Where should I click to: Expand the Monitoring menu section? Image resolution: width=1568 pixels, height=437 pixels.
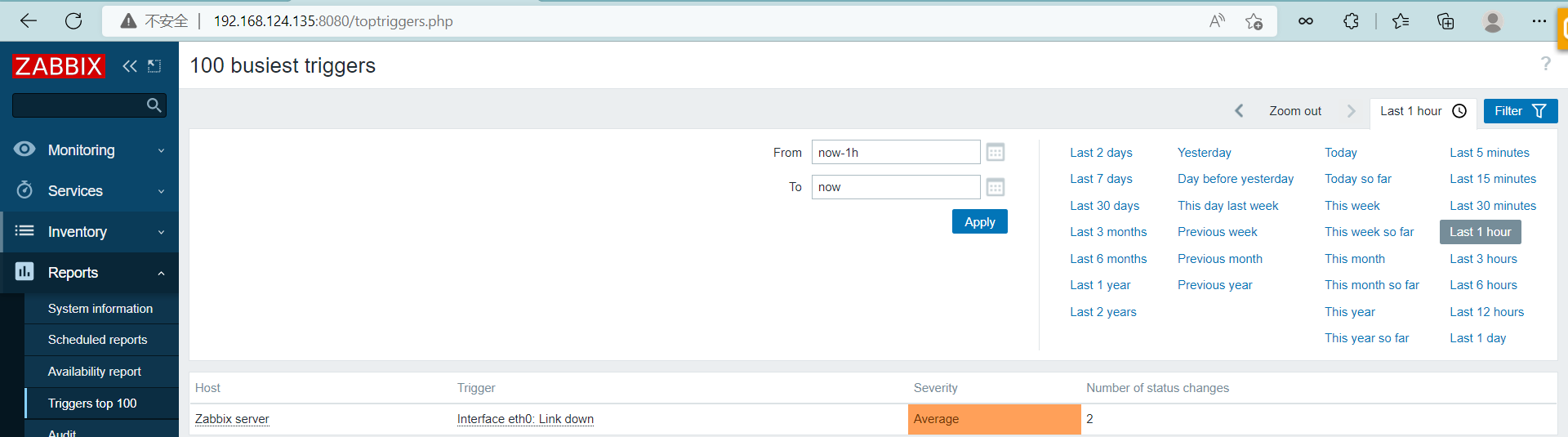(90, 150)
